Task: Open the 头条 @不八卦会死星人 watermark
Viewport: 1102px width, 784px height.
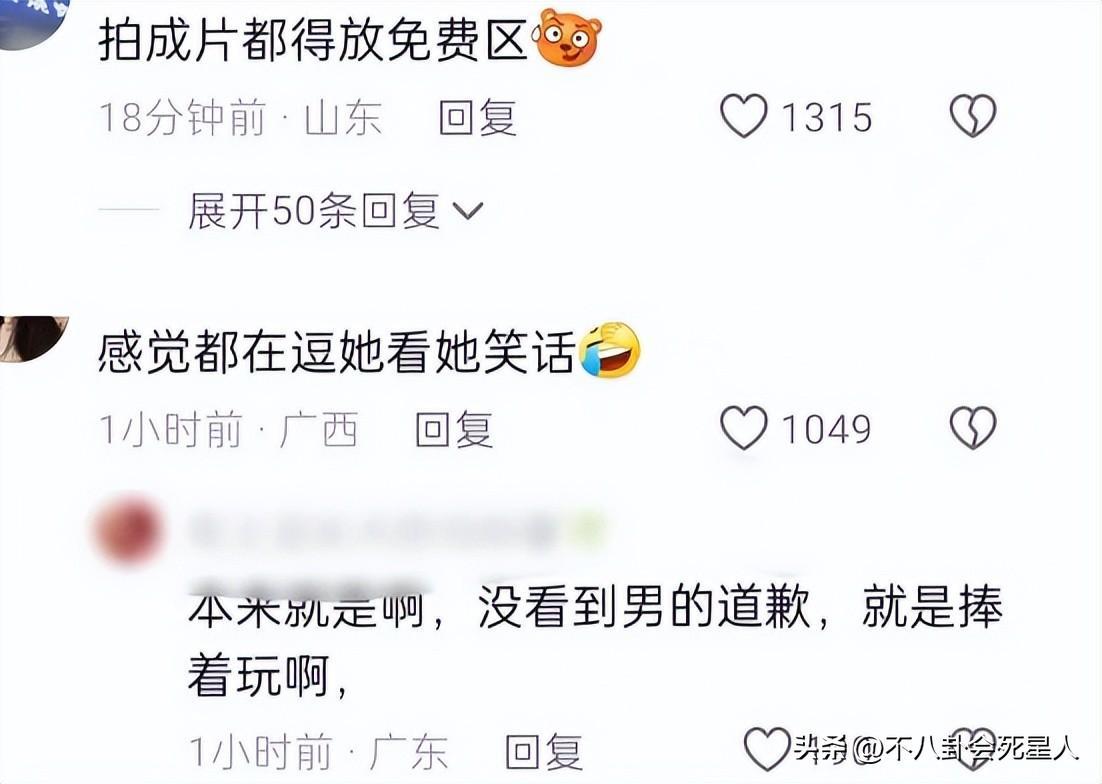Action: pyautogui.click(x=936, y=747)
